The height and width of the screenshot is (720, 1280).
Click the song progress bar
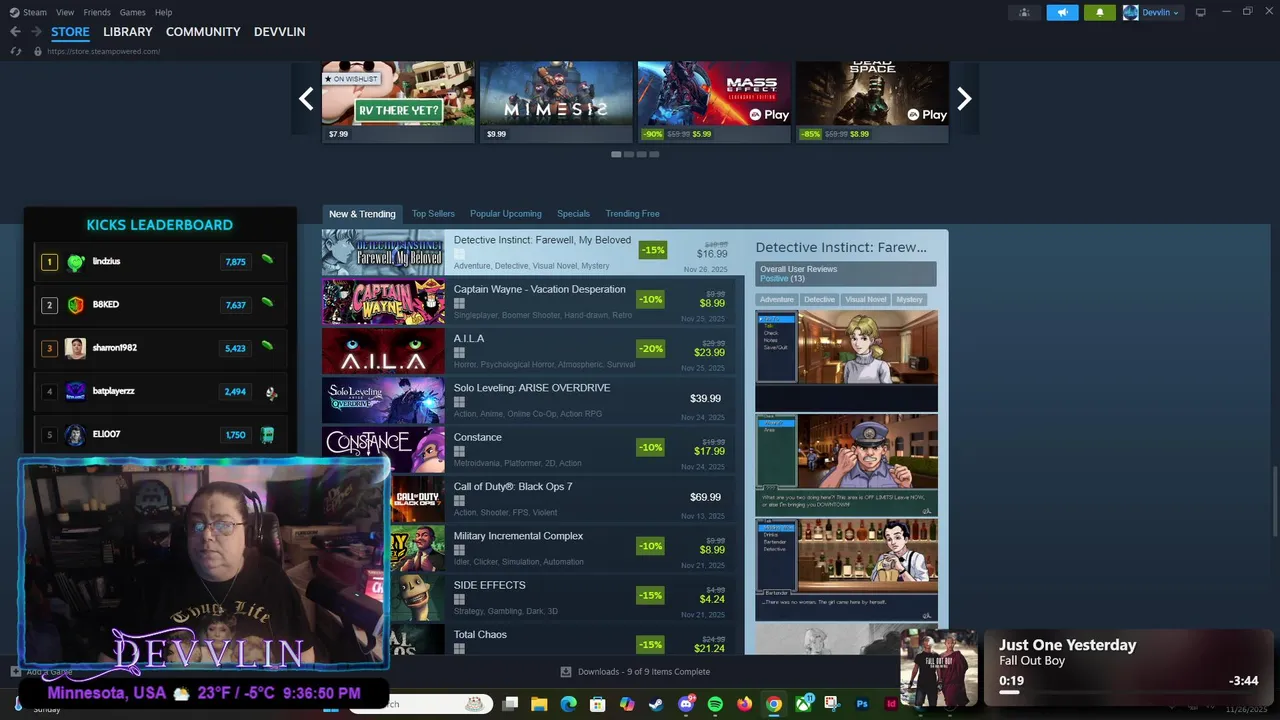(x=1128, y=691)
